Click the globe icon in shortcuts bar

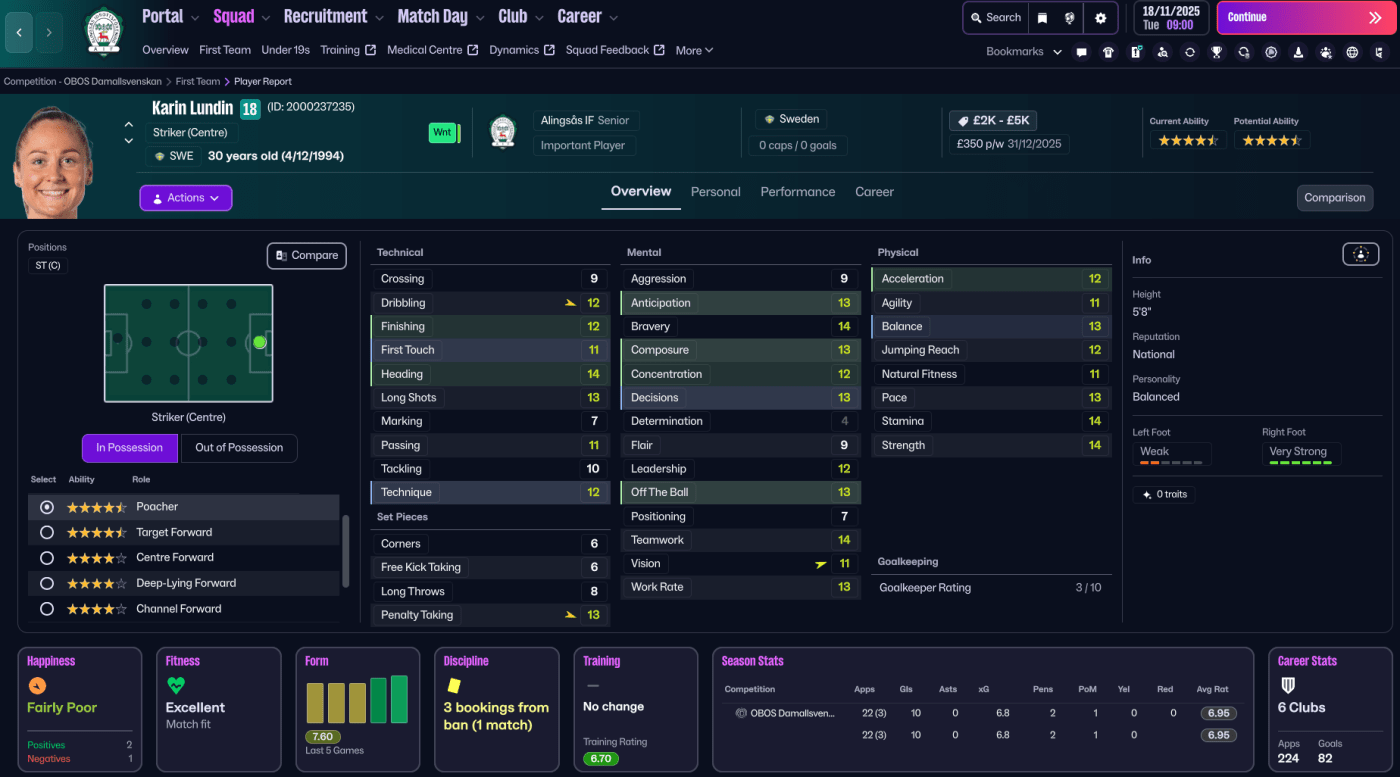click(1352, 52)
